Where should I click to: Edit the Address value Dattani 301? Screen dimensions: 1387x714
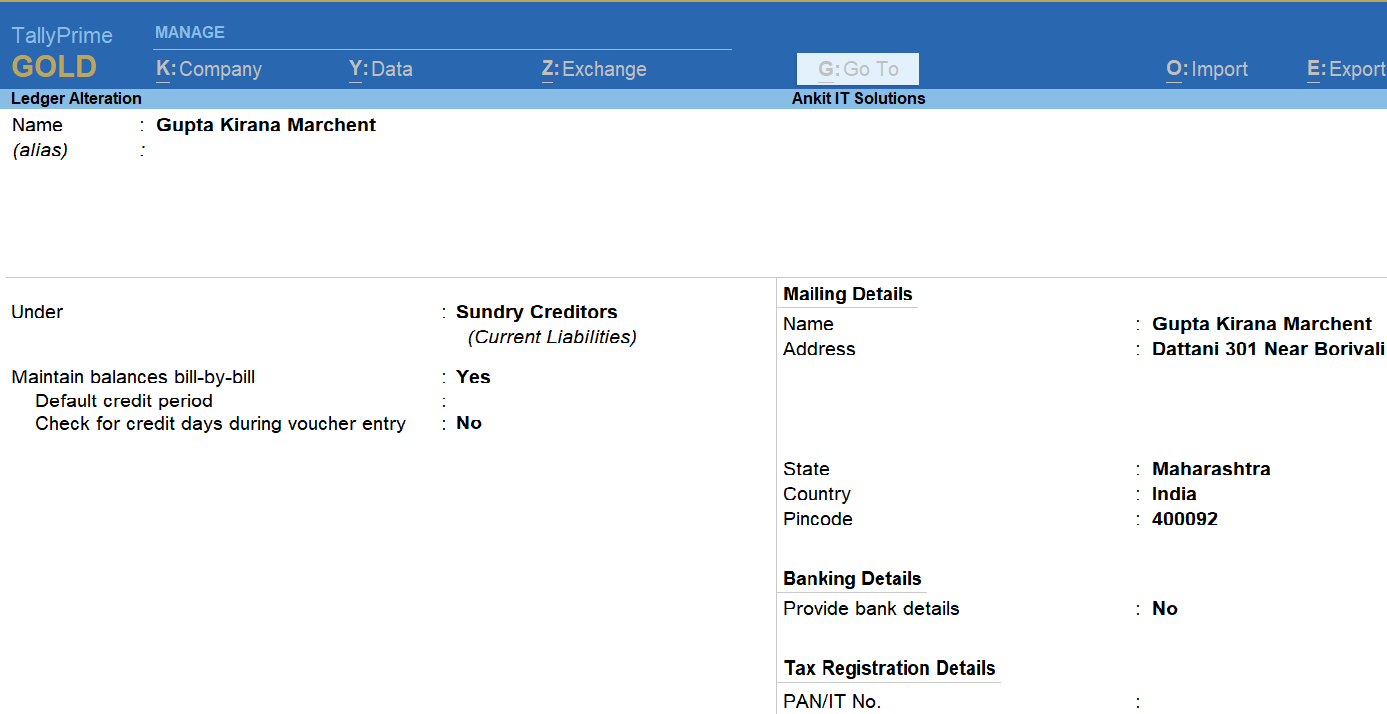[x=1269, y=349]
